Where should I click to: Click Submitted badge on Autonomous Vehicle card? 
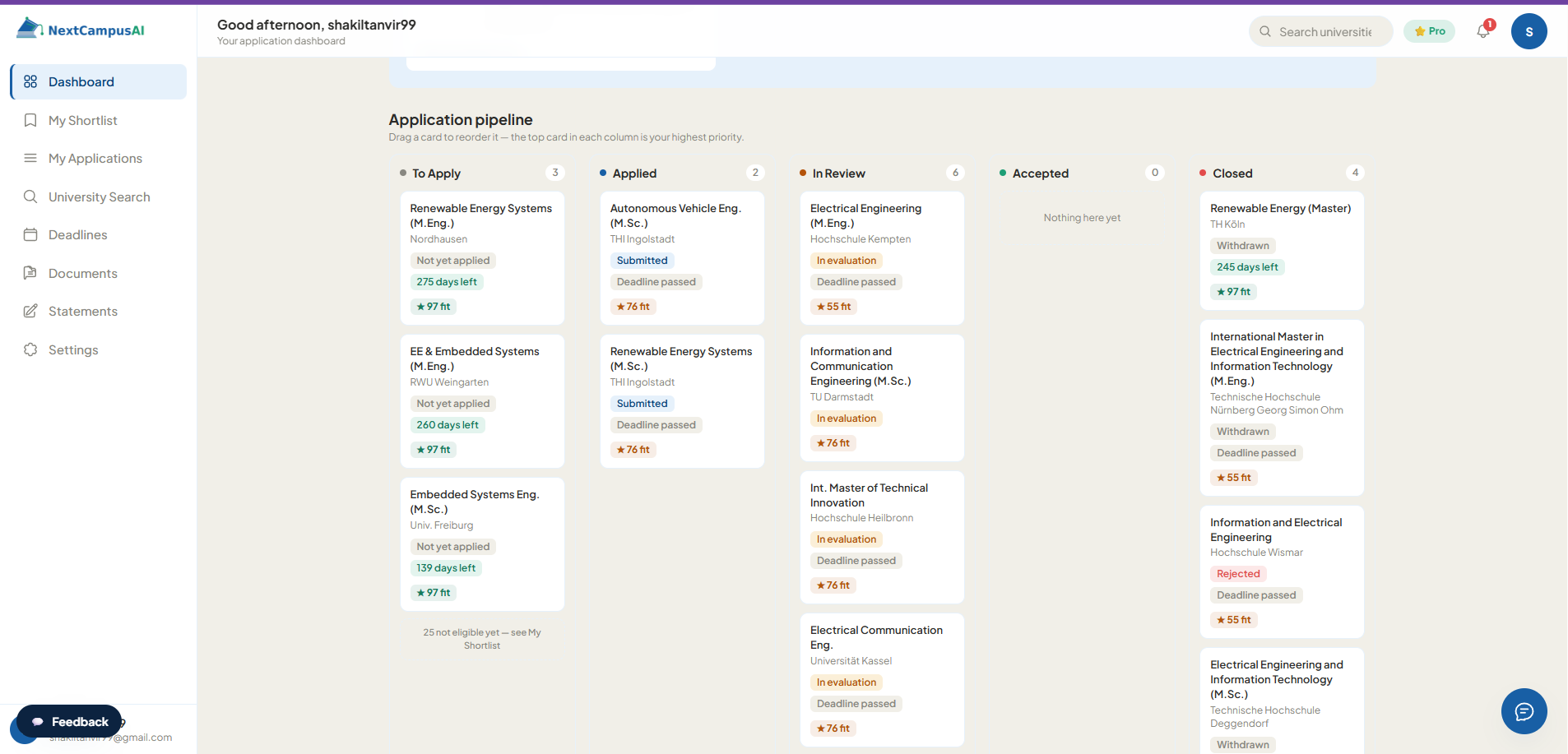tap(643, 261)
